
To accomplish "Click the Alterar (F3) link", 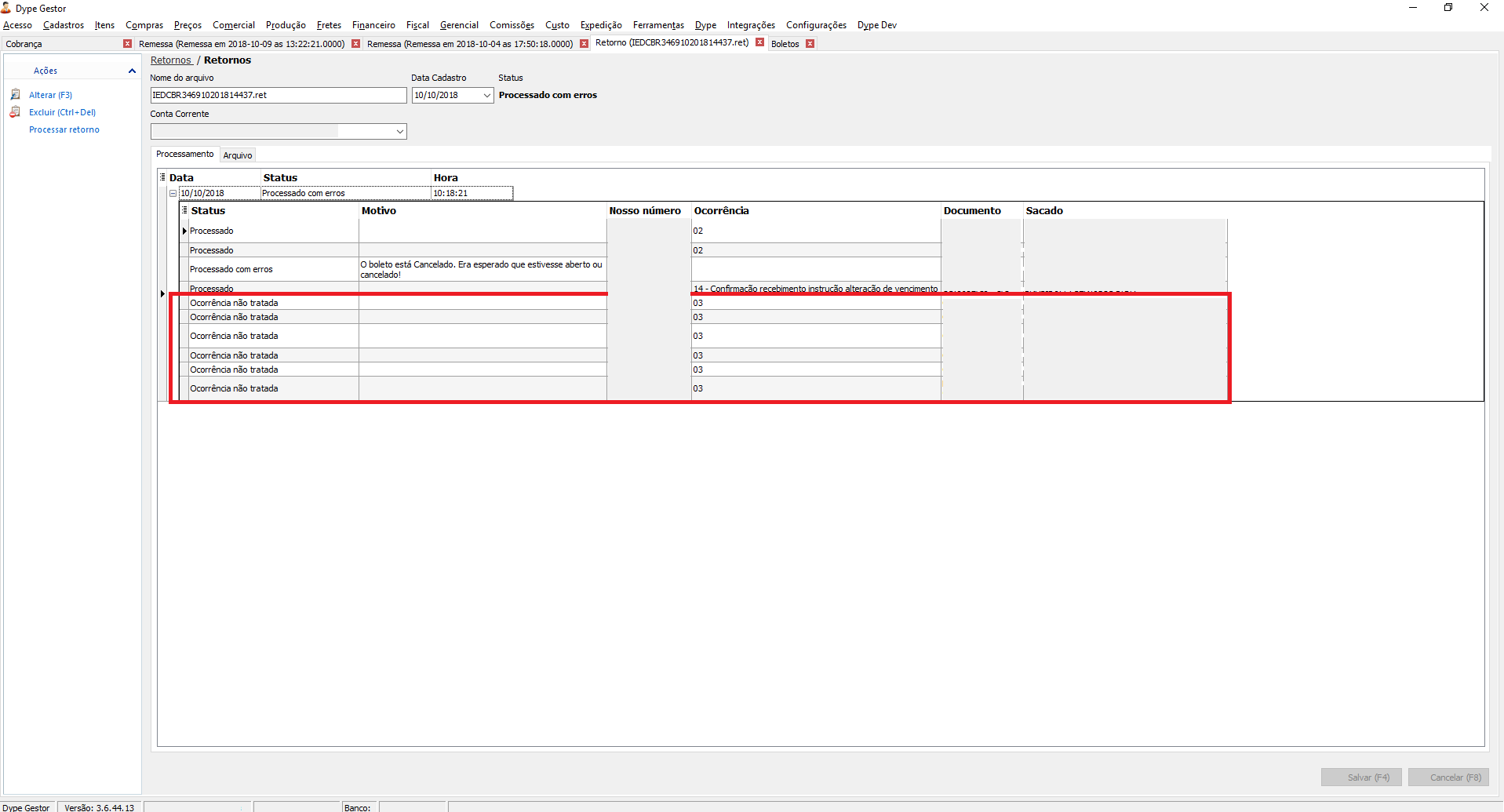I will point(50,95).
